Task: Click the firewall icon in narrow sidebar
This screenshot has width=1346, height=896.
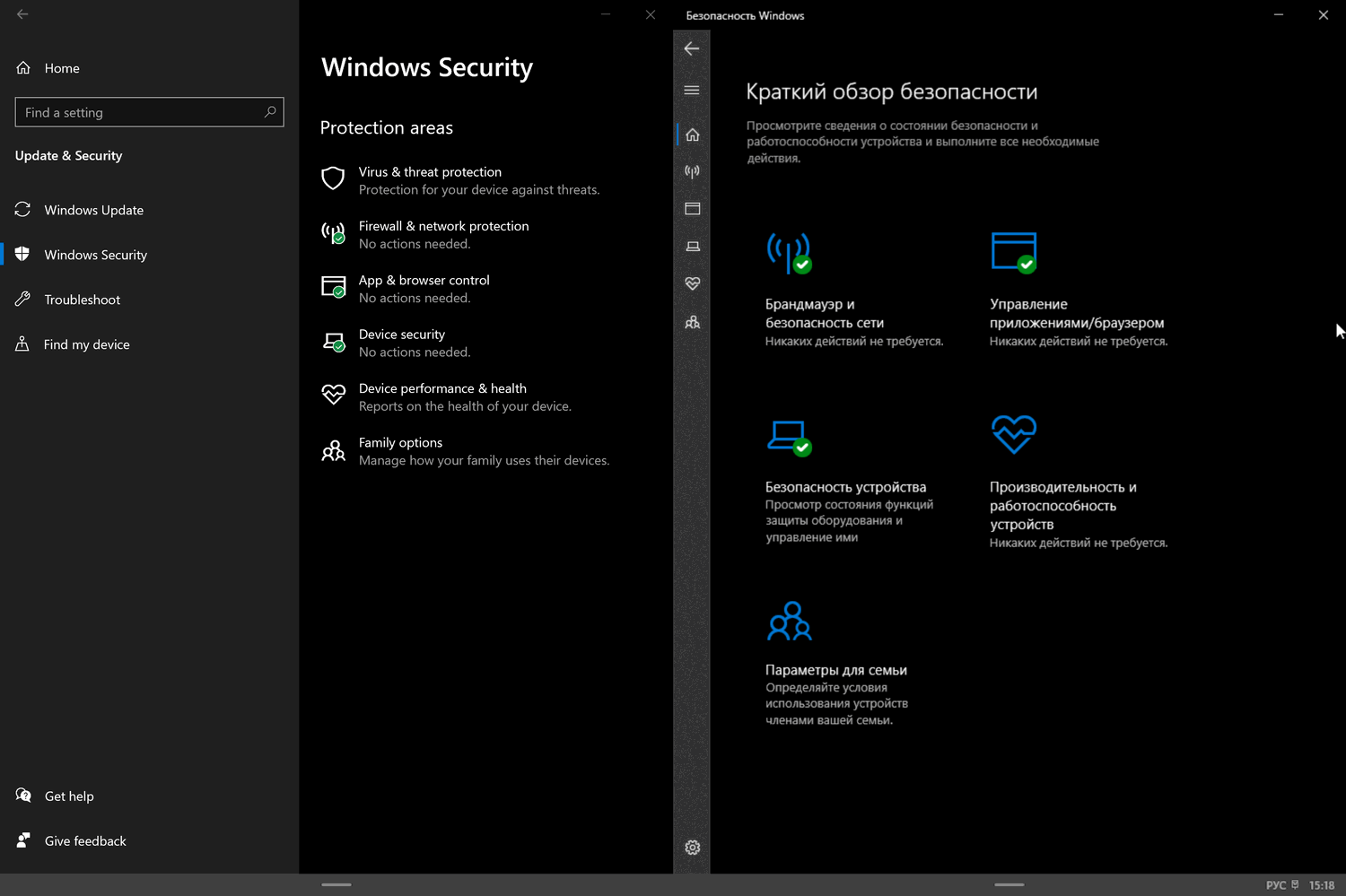Action: tap(692, 171)
